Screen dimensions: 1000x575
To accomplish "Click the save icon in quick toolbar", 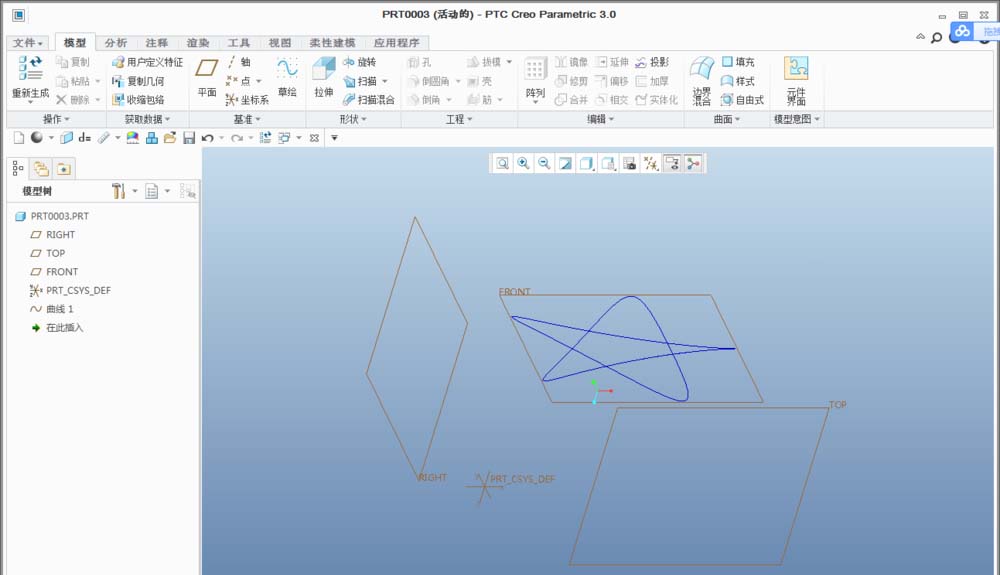I will (189, 138).
